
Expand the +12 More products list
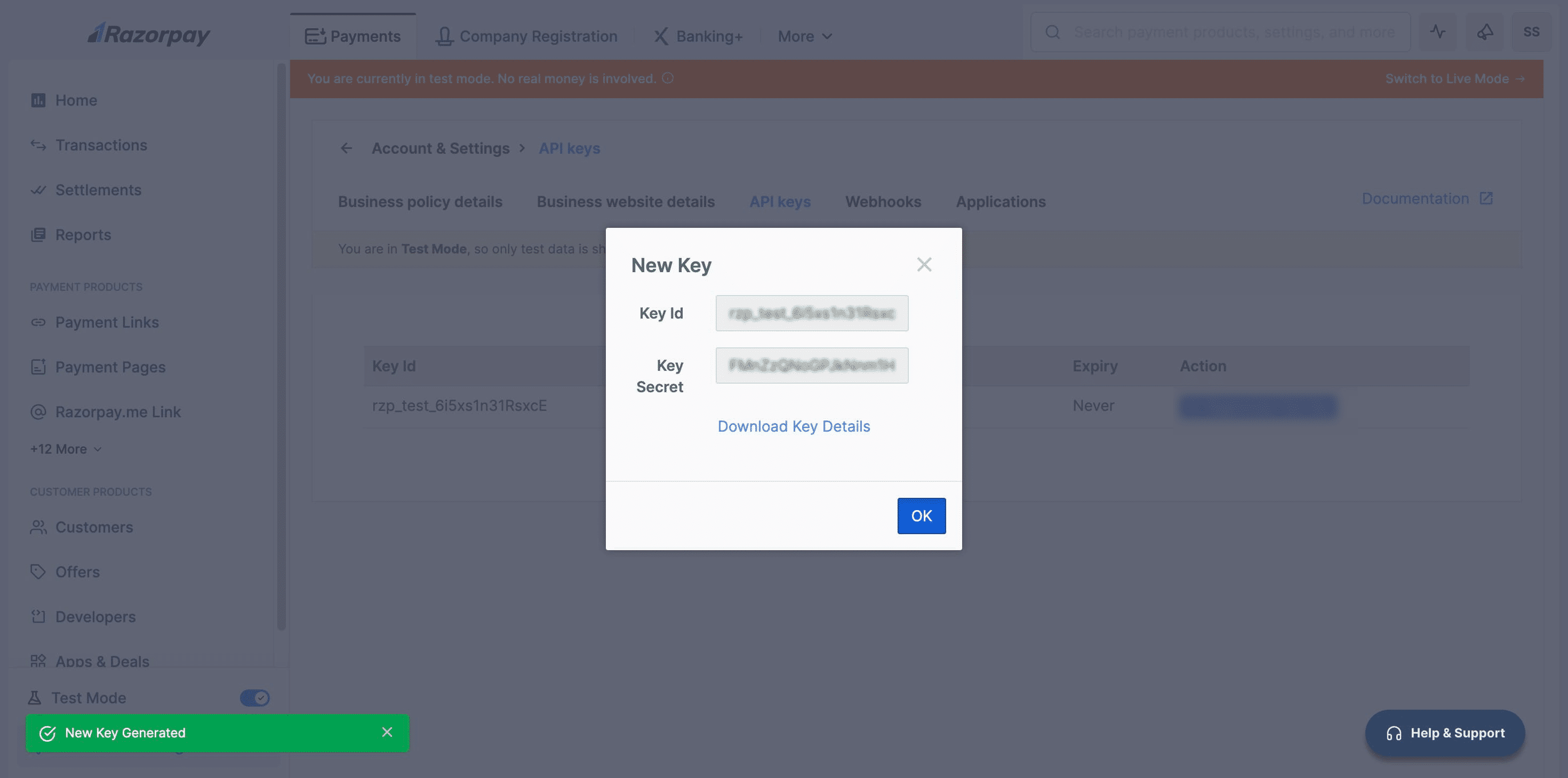point(66,449)
